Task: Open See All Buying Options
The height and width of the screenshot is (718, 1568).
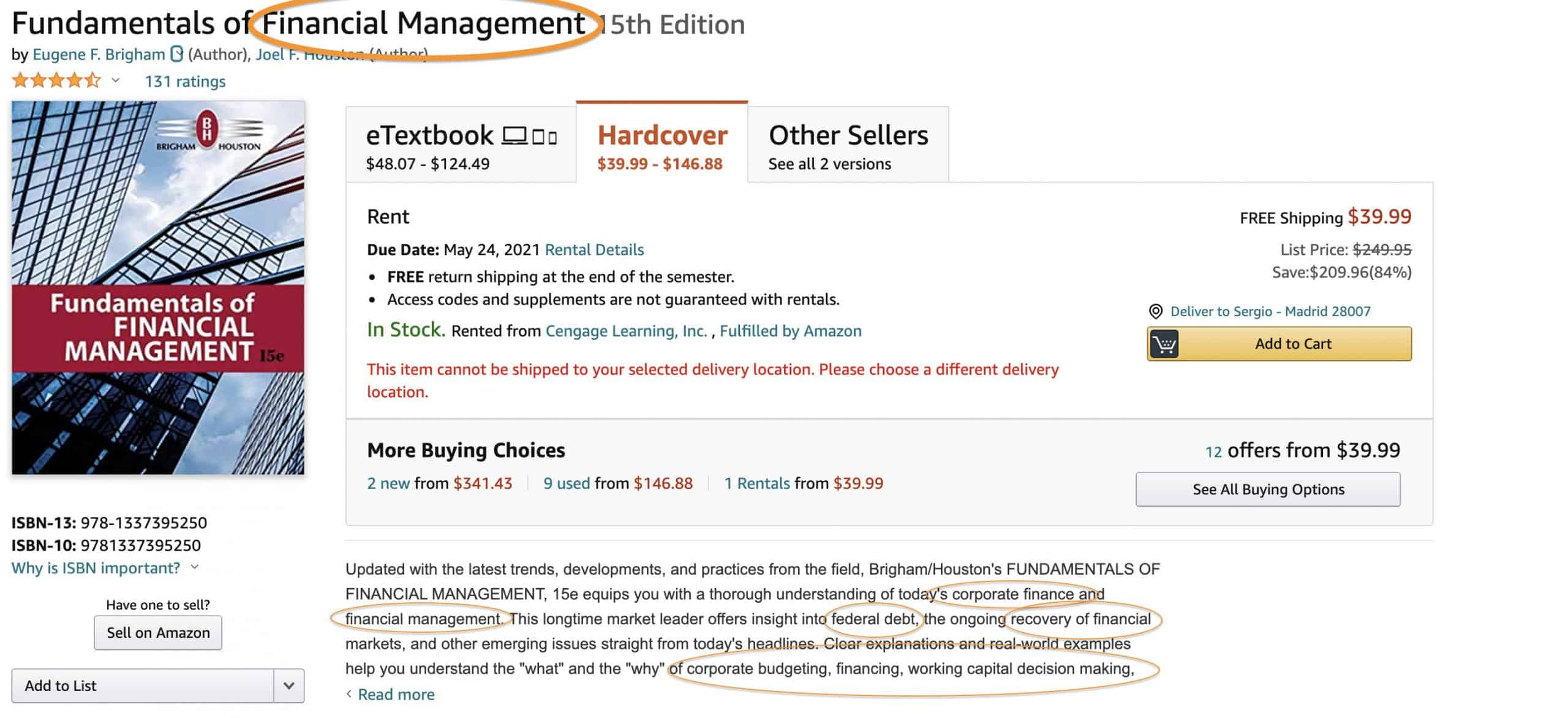Action: pos(1267,489)
